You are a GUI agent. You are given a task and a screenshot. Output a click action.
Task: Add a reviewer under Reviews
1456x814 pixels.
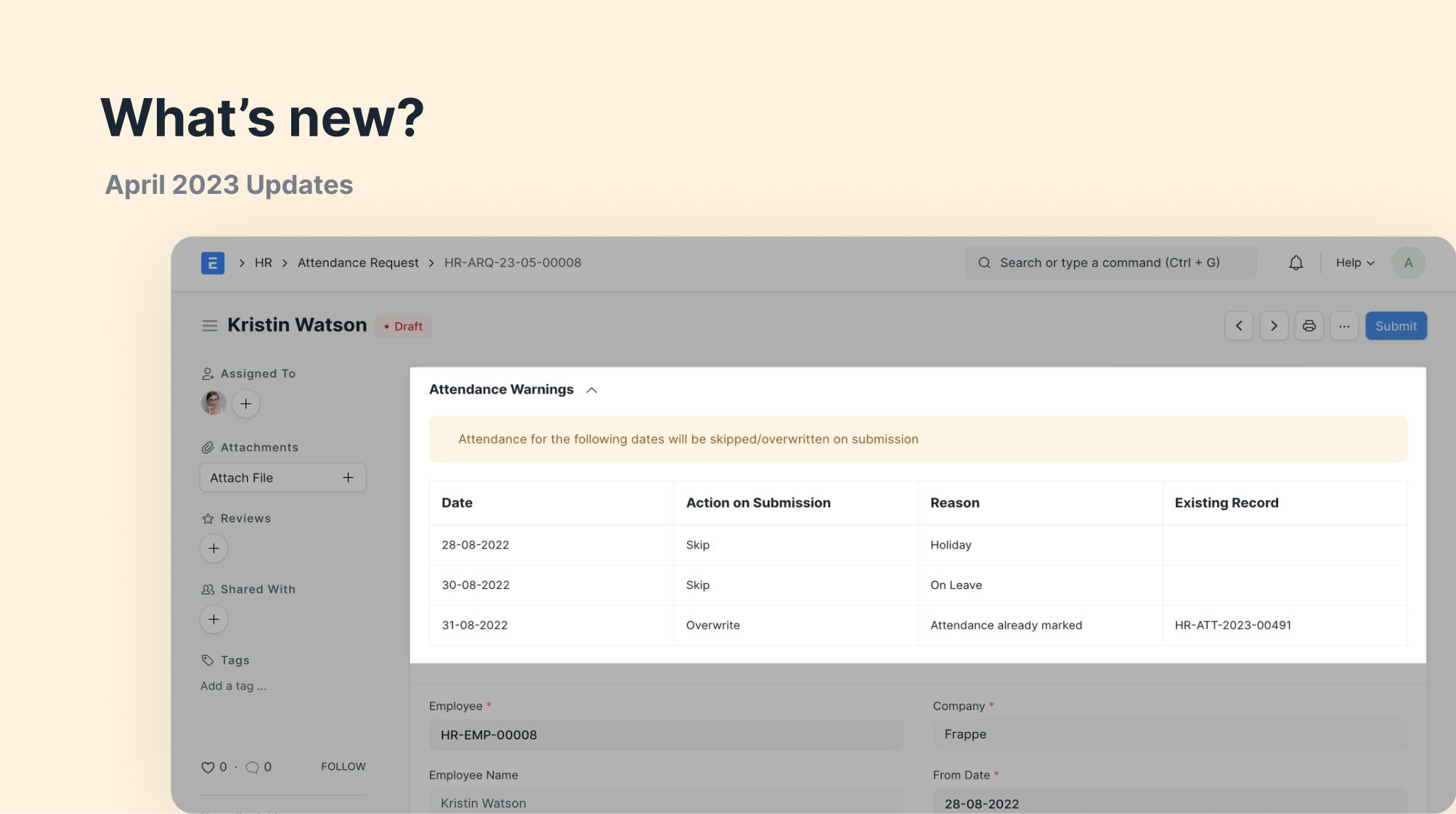(x=213, y=548)
